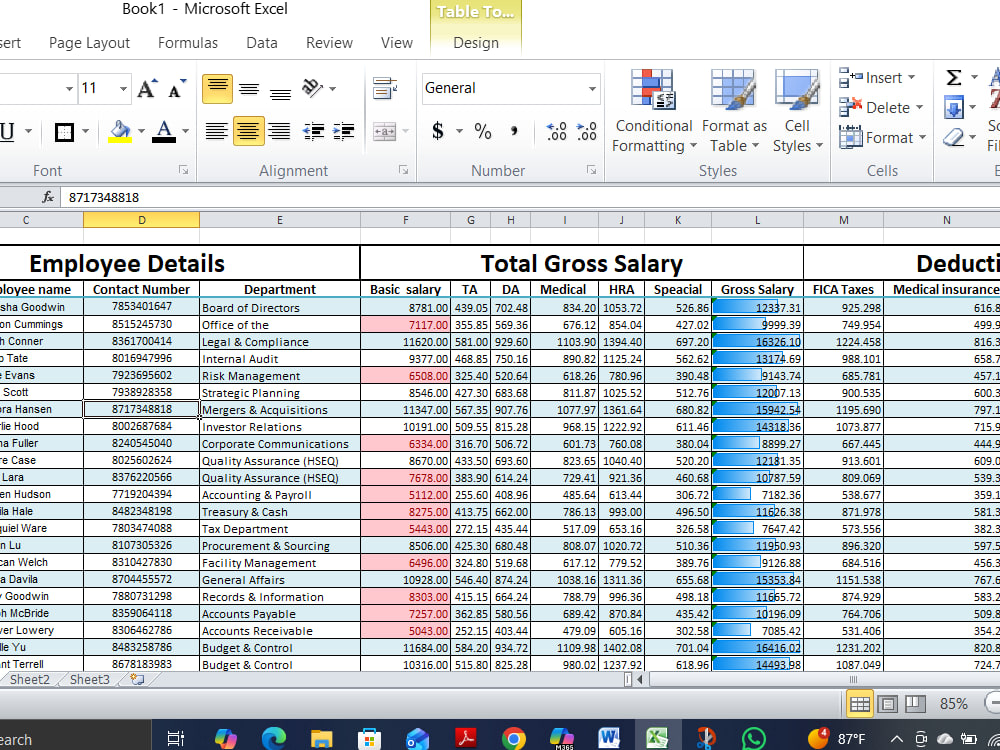
Task: Open the Font Size dropdown
Action: pos(122,89)
